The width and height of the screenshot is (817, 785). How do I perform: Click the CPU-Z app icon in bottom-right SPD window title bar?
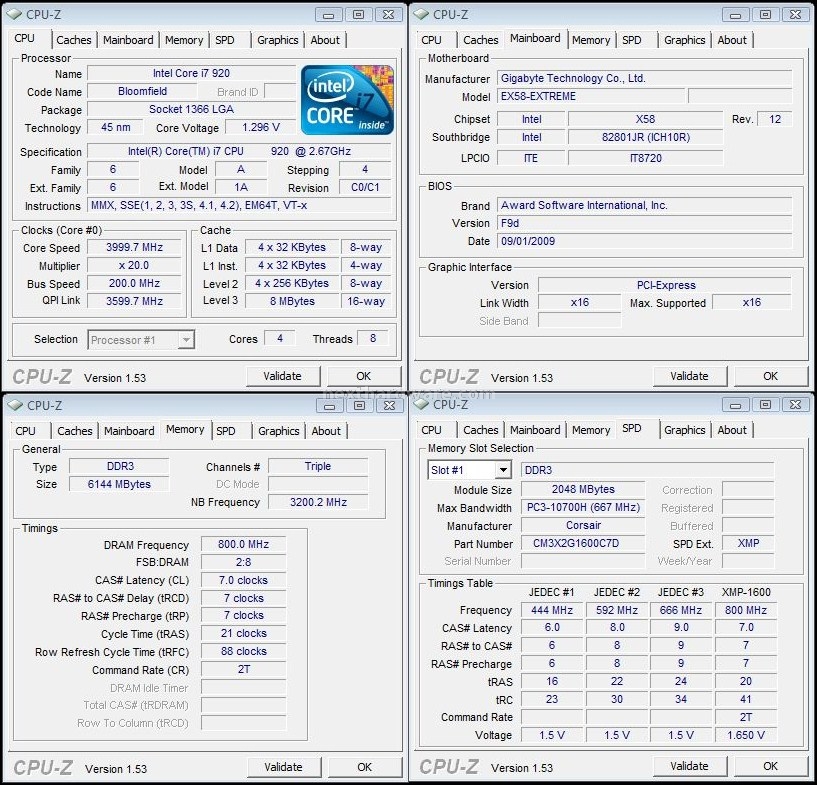(421, 404)
